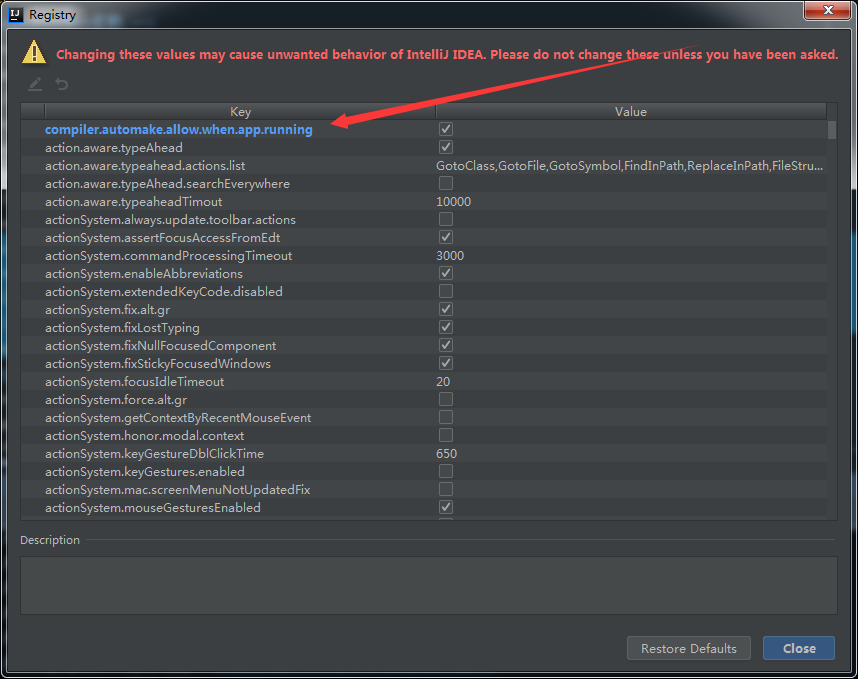Viewport: 858px width, 679px height.
Task: Click the edit pencil icon
Action: (33, 84)
